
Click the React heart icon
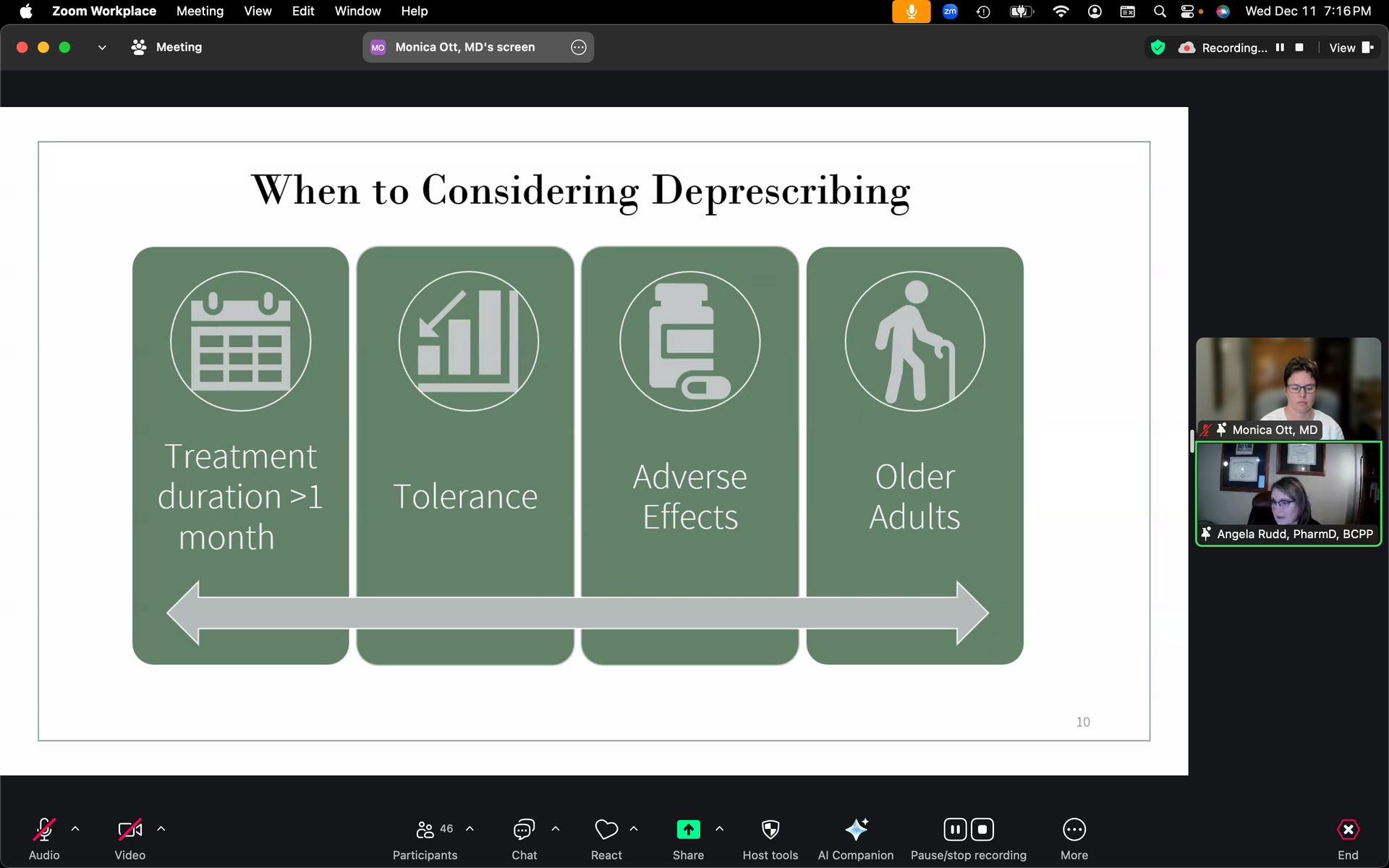pos(606,830)
